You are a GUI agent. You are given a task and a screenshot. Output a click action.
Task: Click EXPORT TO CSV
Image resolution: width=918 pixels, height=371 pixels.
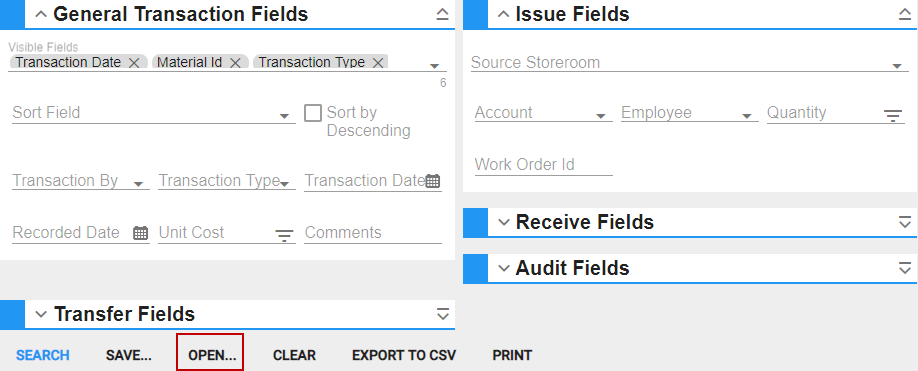(404, 355)
